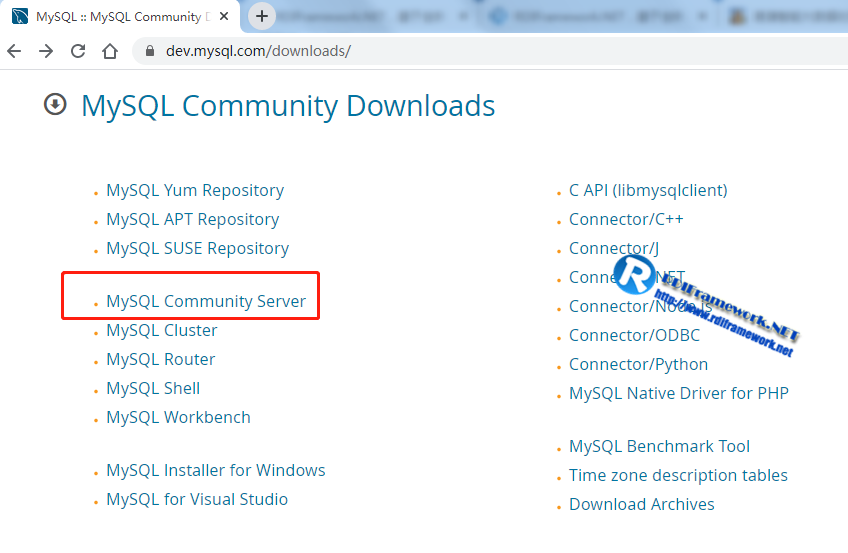Viewport: 848px width, 553px height.
Task: Go forward with the browser forward arrow
Action: (x=46, y=51)
